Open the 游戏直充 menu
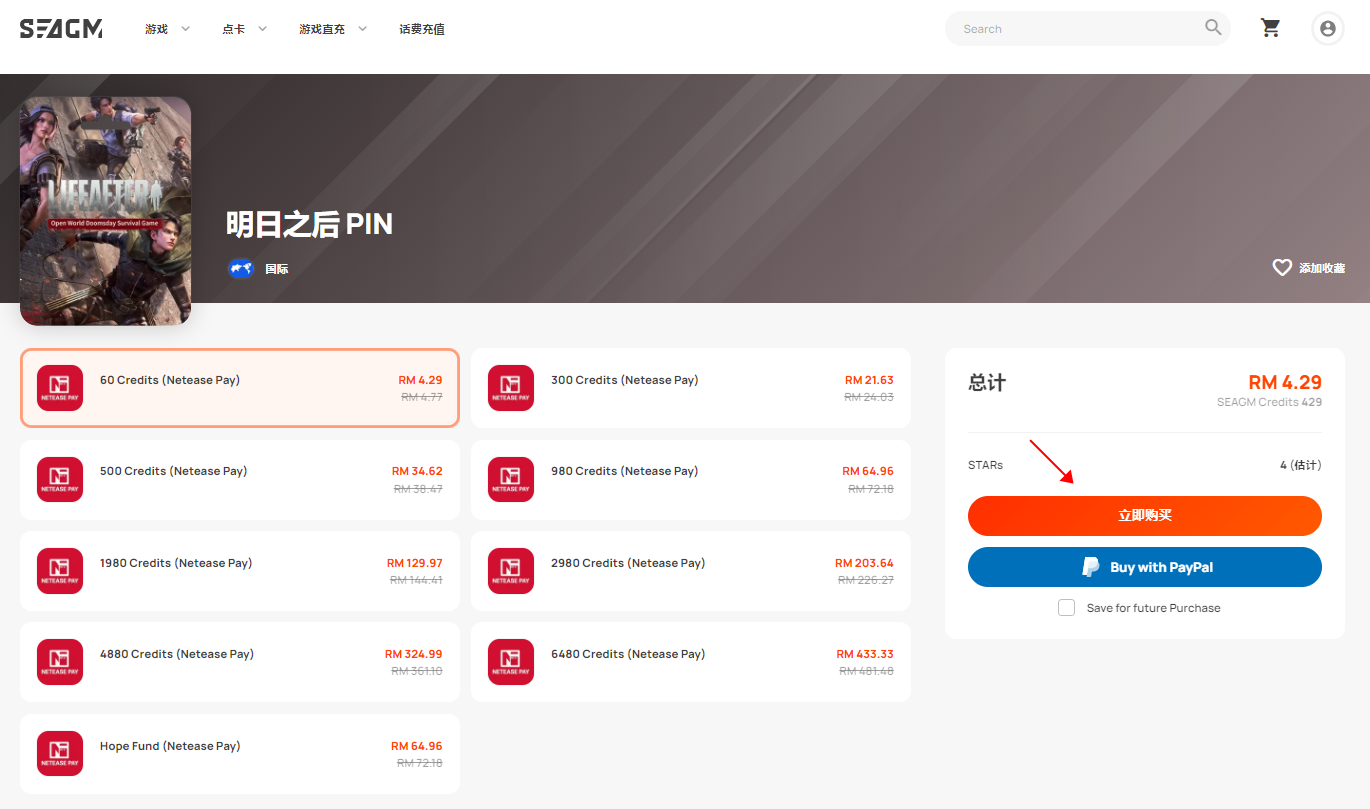This screenshot has height=809, width=1370. [321, 29]
